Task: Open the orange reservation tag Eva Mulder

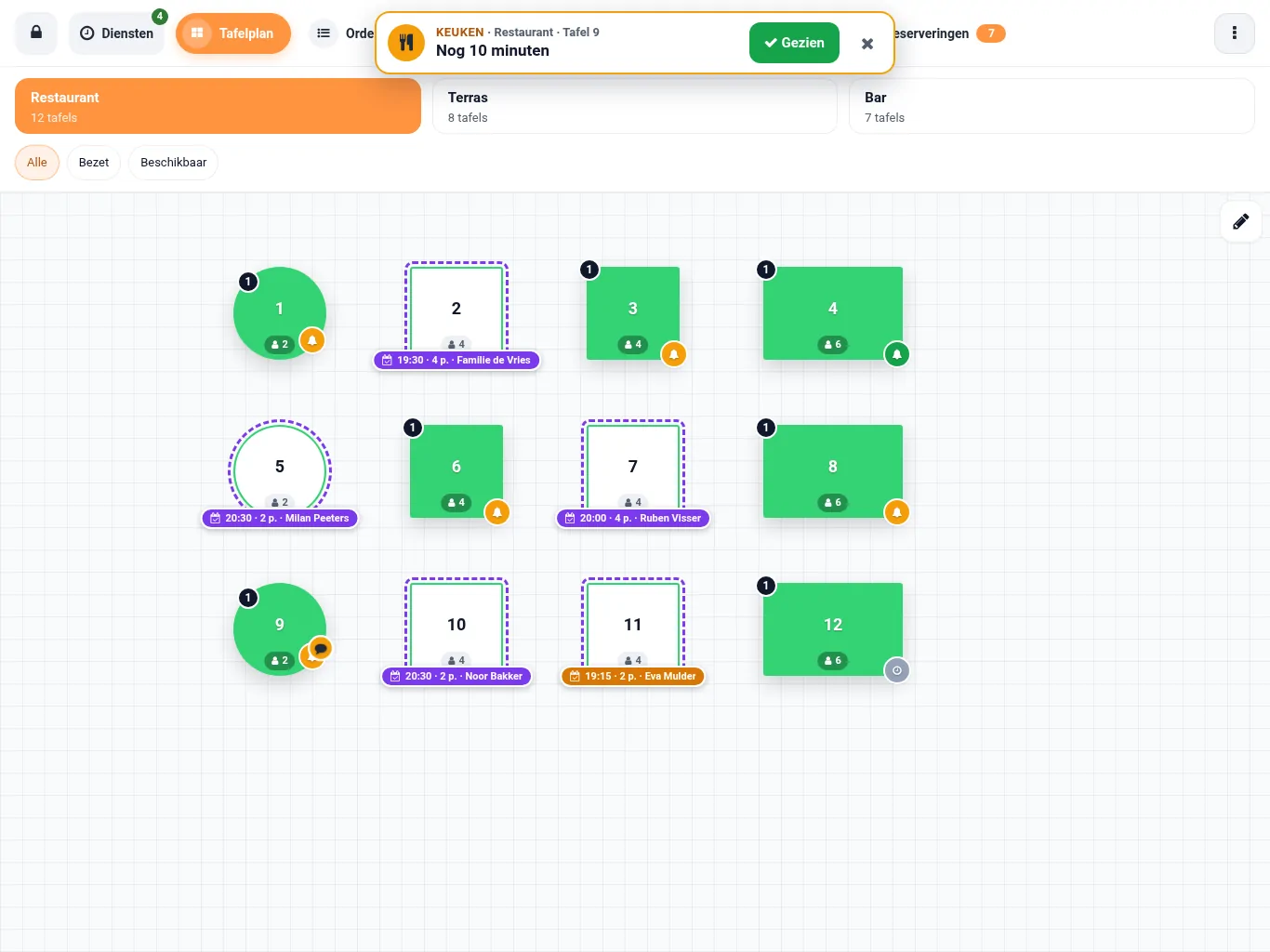Action: click(633, 676)
